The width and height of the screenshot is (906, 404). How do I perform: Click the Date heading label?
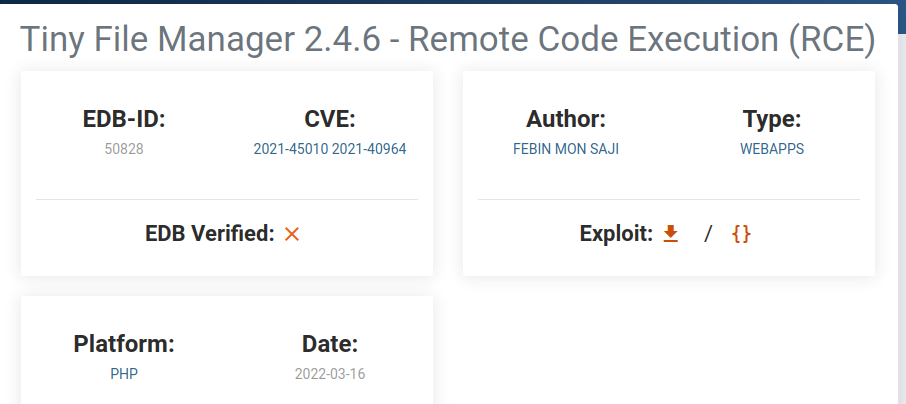pyautogui.click(x=330, y=344)
